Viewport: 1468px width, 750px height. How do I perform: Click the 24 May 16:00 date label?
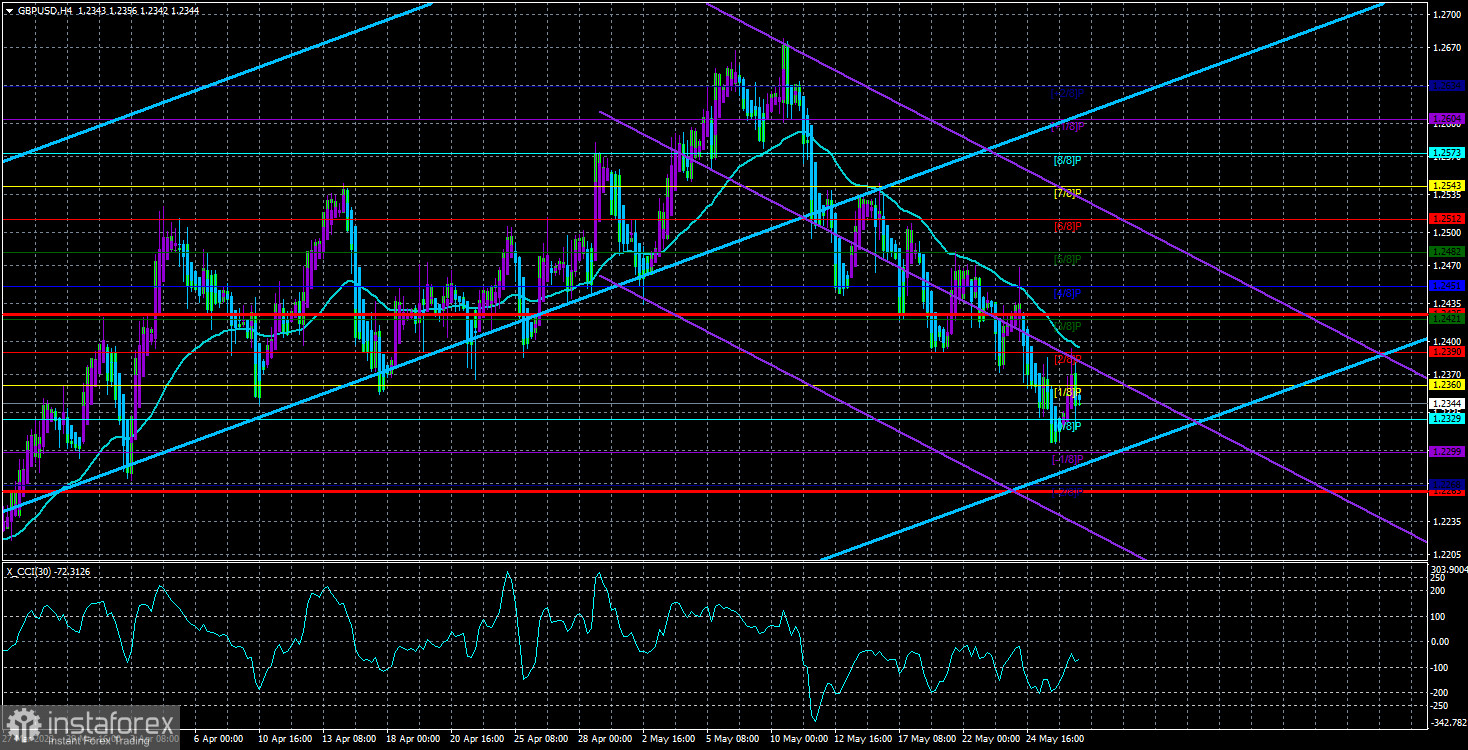pyautogui.click(x=1053, y=739)
